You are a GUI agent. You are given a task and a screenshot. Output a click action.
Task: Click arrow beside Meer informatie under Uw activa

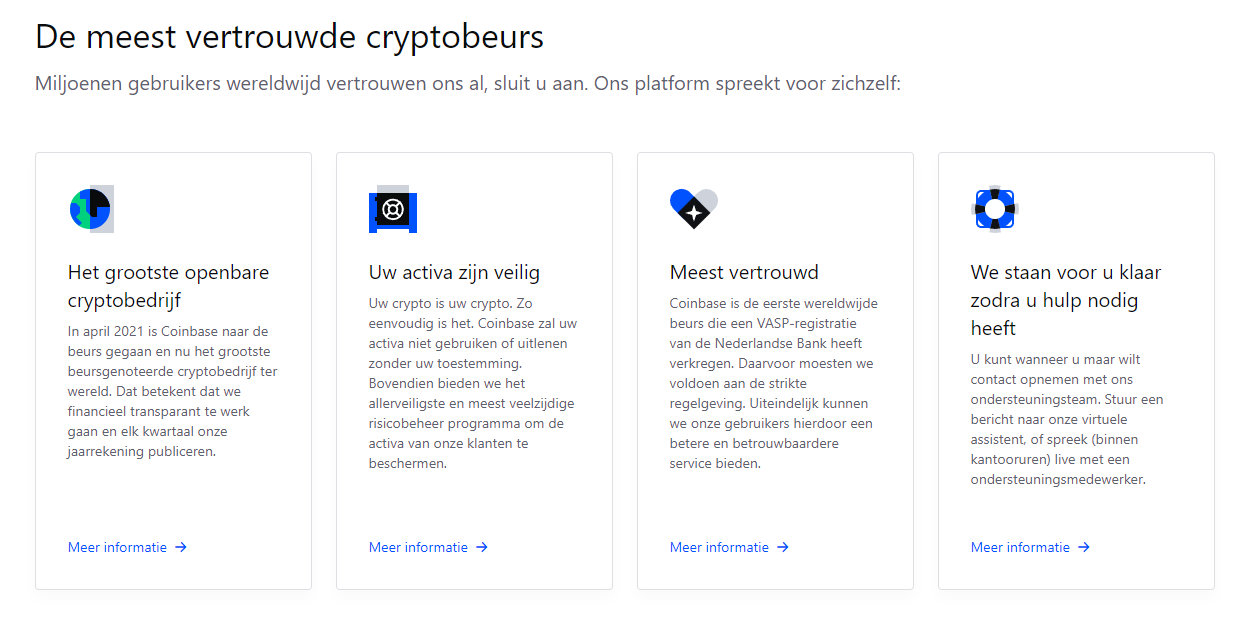(482, 547)
